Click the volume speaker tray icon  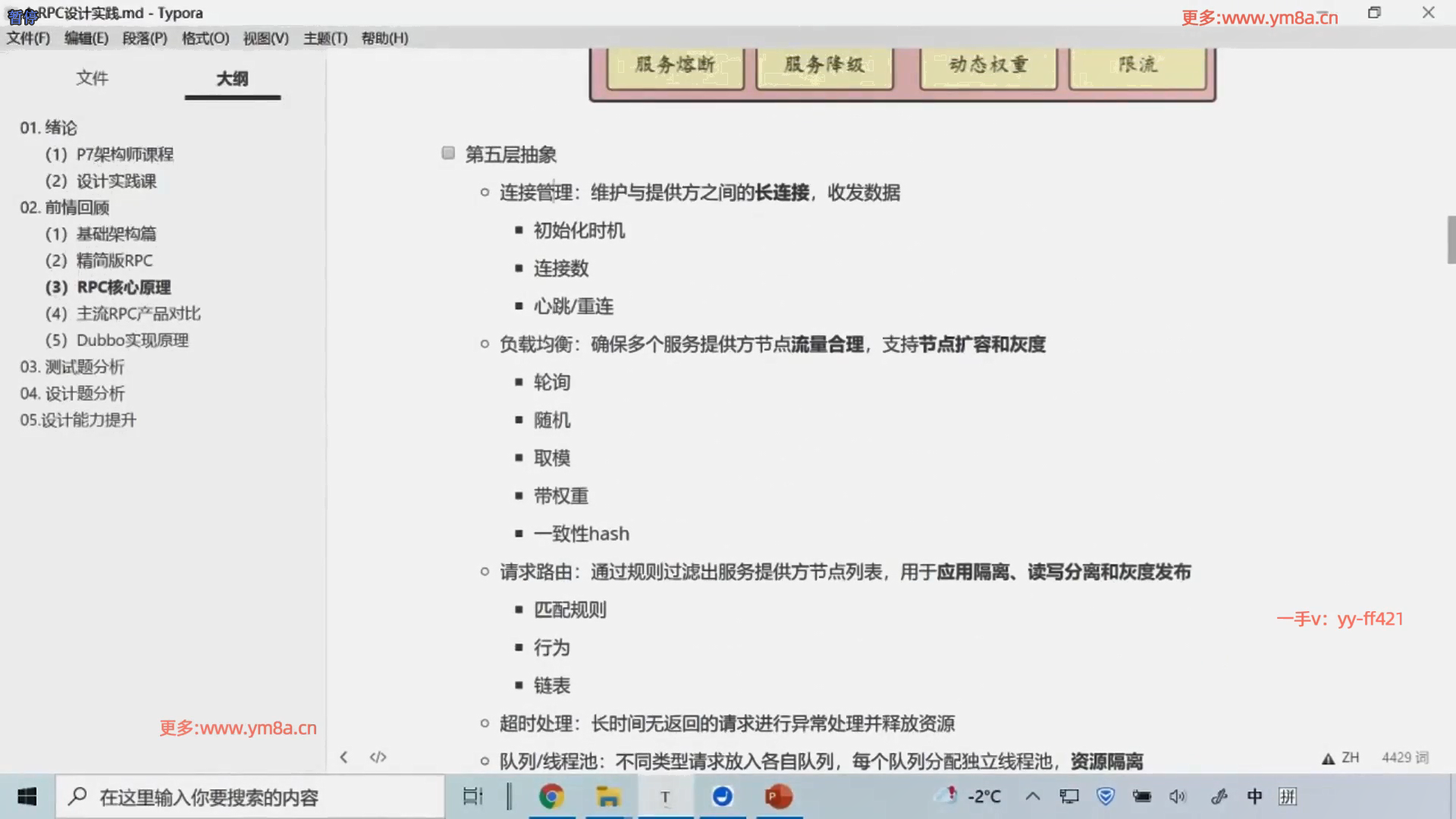[1177, 796]
